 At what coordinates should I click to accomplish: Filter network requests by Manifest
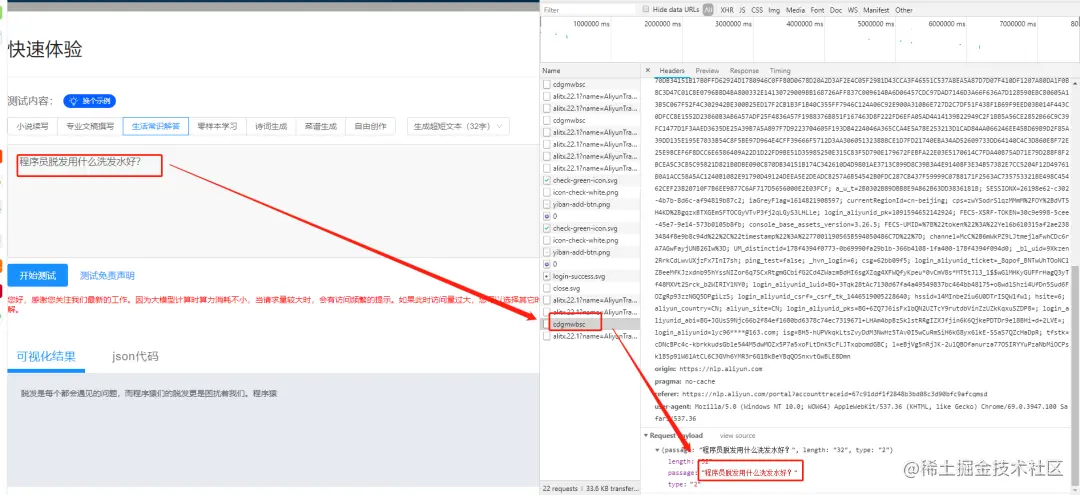876,10
